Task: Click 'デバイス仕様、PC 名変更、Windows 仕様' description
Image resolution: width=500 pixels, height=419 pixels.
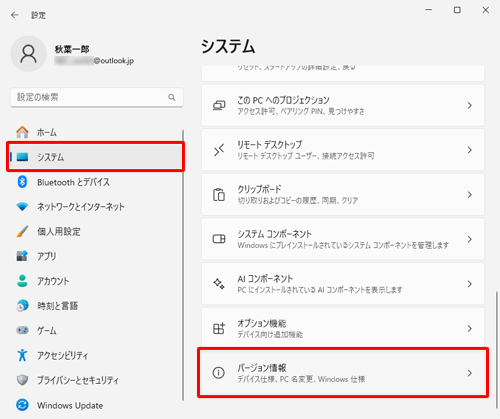Action: (301, 379)
